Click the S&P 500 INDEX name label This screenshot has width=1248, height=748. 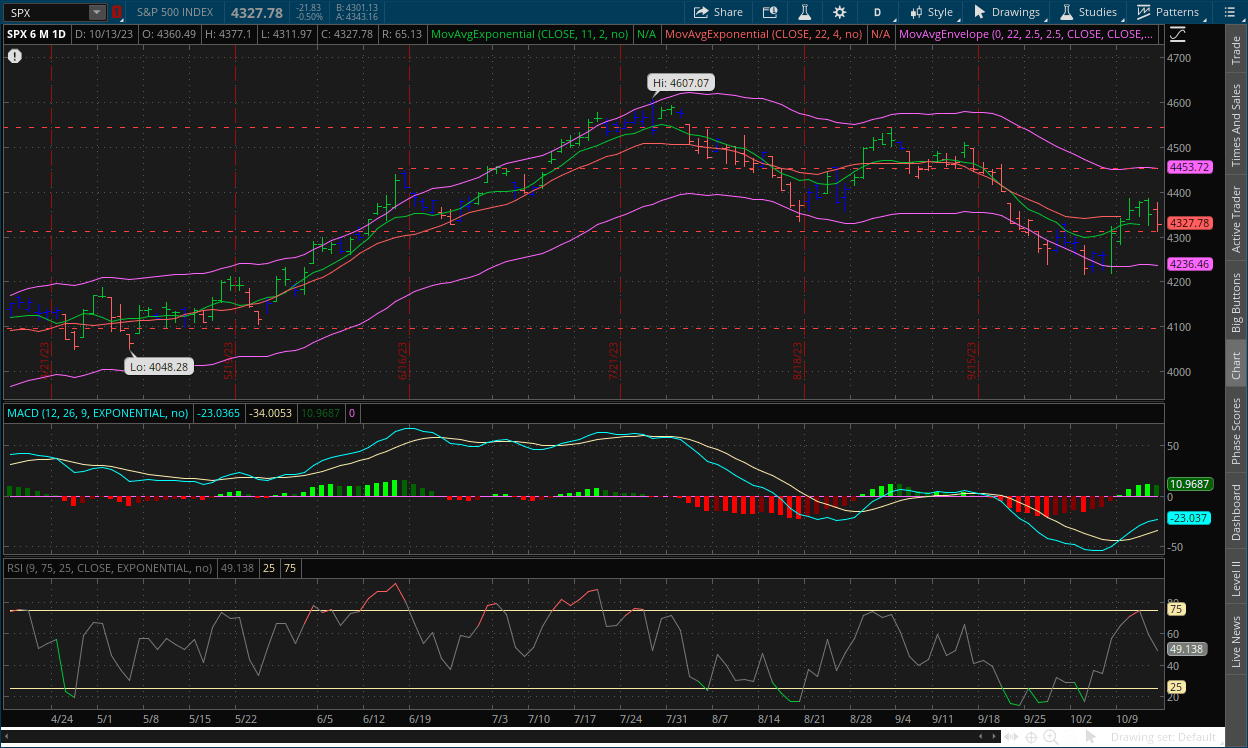pos(175,12)
